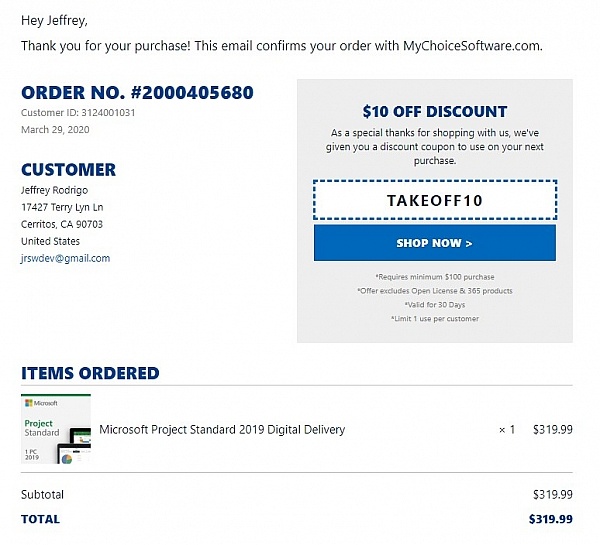This screenshot has height=545, width=600.
Task: Click the CUSTOMER section heading
Action: pos(68,169)
